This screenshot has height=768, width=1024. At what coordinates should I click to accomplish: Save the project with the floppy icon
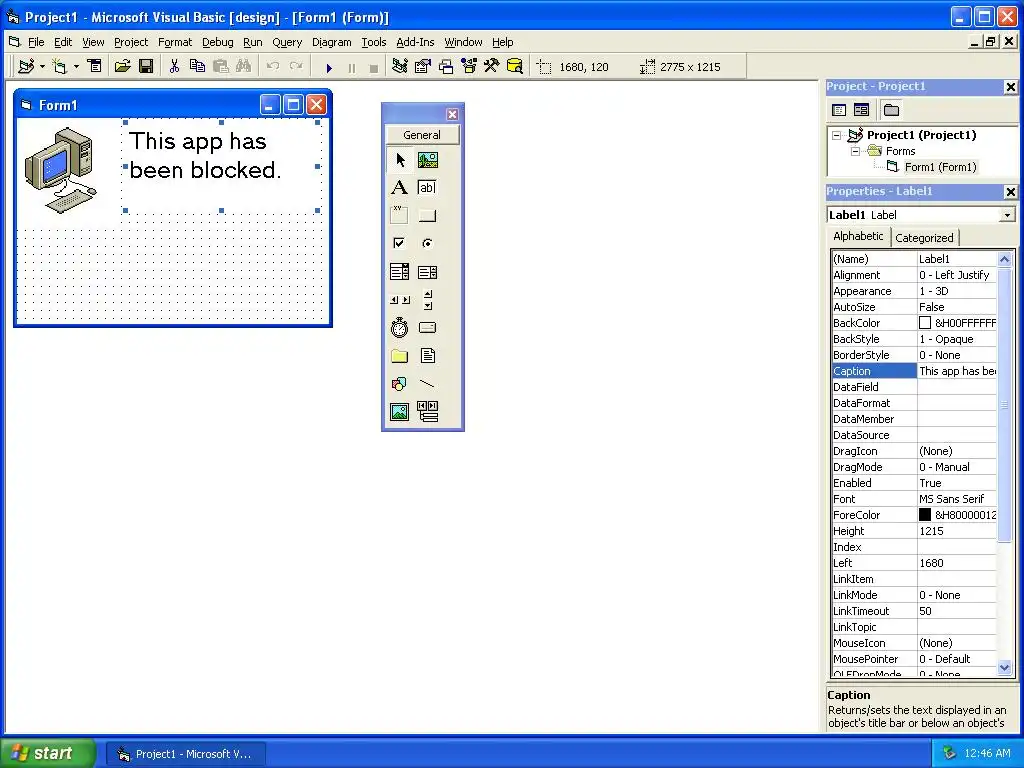(146, 67)
